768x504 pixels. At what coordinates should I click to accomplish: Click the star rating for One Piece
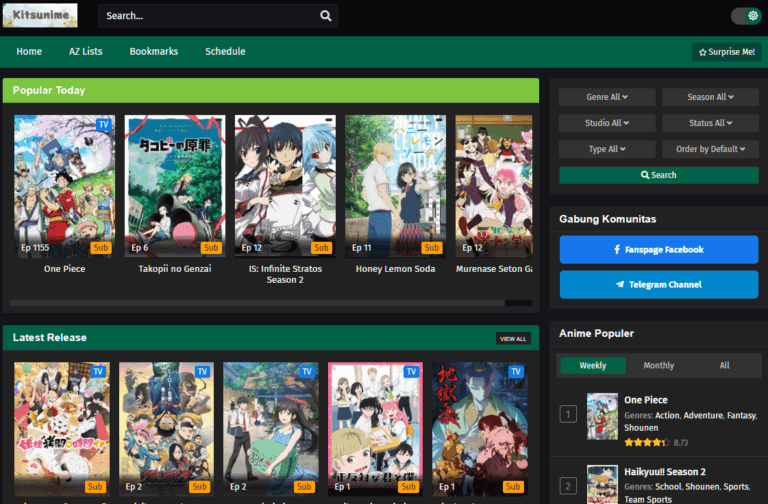click(647, 443)
